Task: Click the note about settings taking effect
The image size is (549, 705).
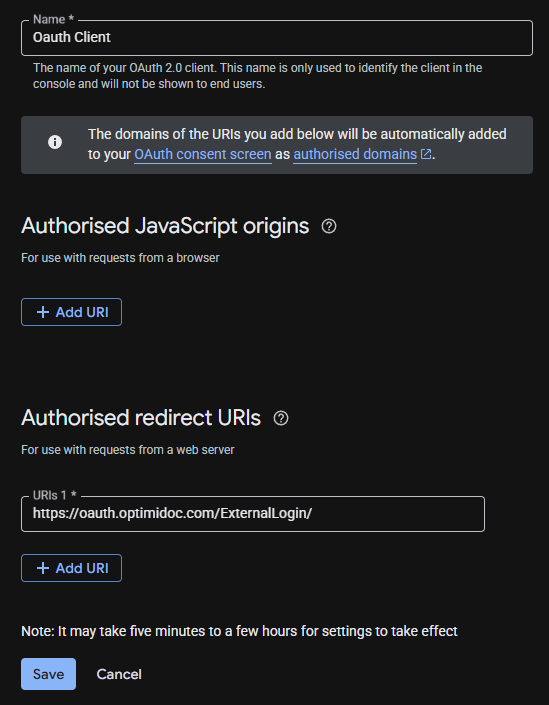Action: [239, 631]
